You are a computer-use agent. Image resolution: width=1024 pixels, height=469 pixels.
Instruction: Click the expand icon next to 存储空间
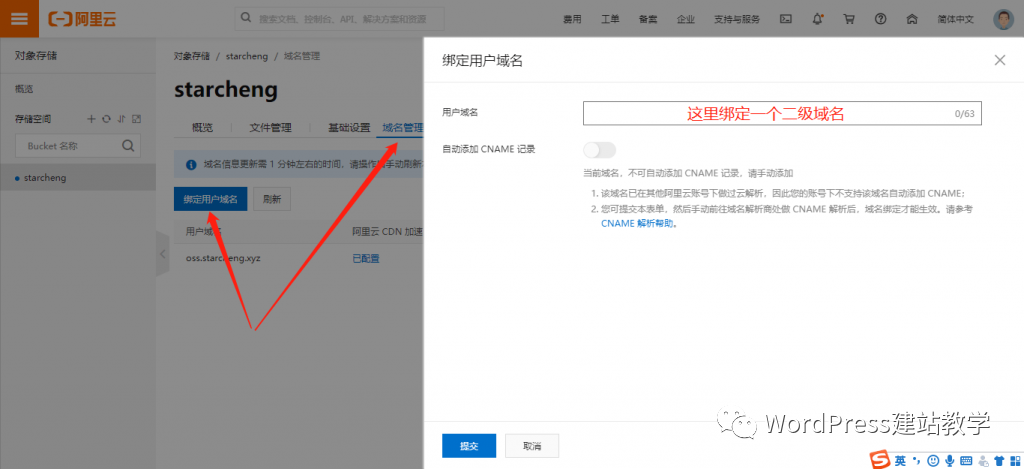tap(136, 119)
